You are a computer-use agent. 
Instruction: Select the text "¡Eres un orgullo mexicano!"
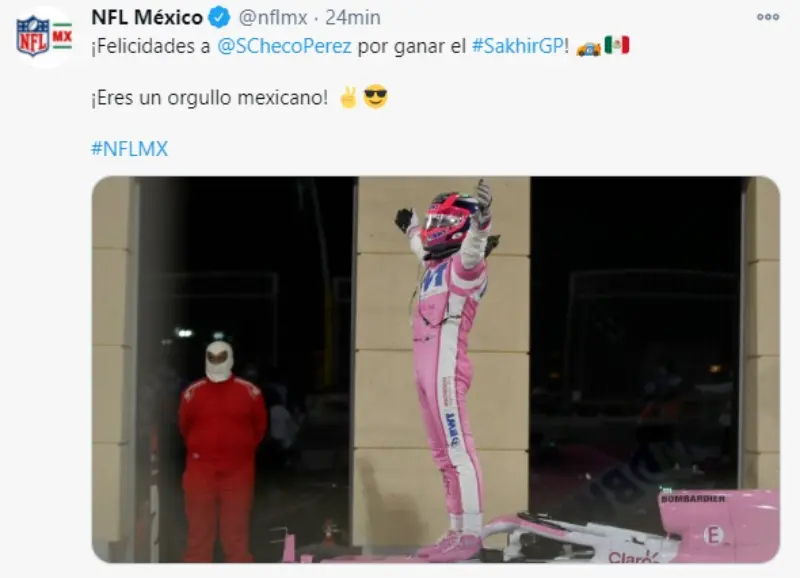click(210, 97)
